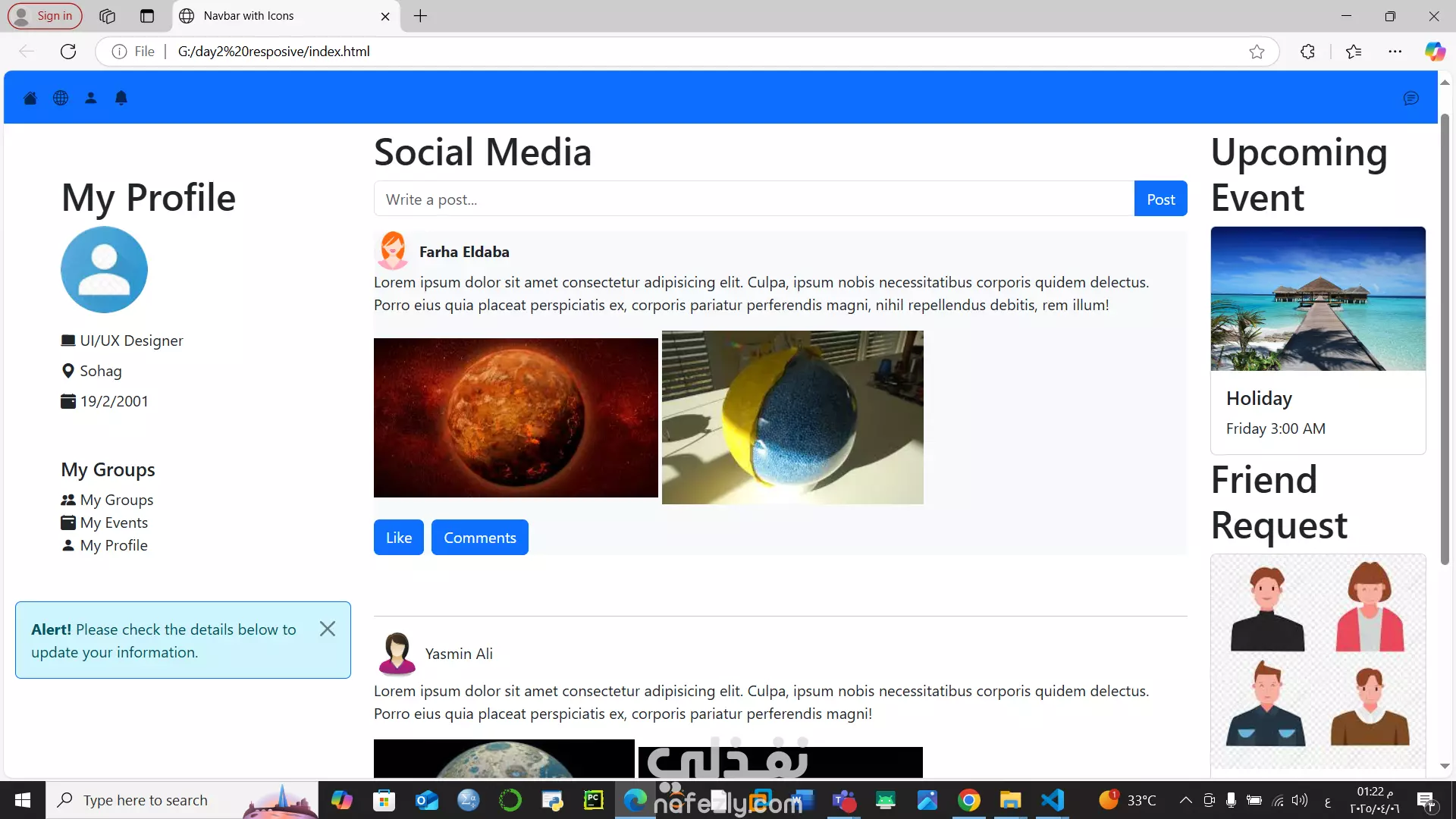Screen dimensions: 1456x819
Task: Show hidden system tray icons
Action: (1186, 800)
